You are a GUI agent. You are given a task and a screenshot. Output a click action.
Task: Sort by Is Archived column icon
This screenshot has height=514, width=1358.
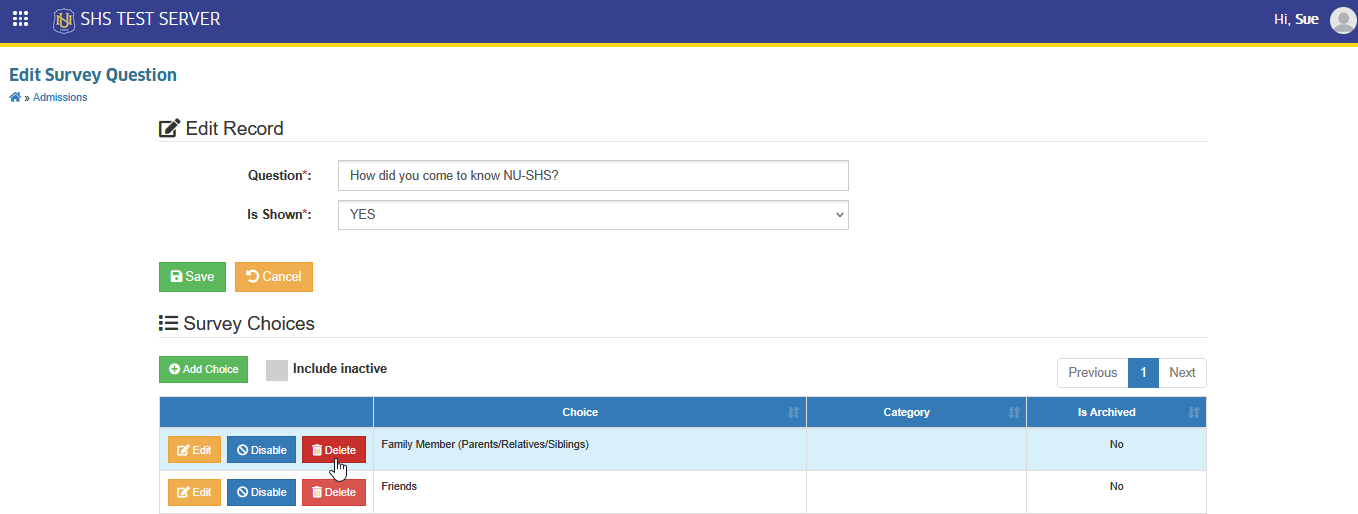(x=1193, y=412)
